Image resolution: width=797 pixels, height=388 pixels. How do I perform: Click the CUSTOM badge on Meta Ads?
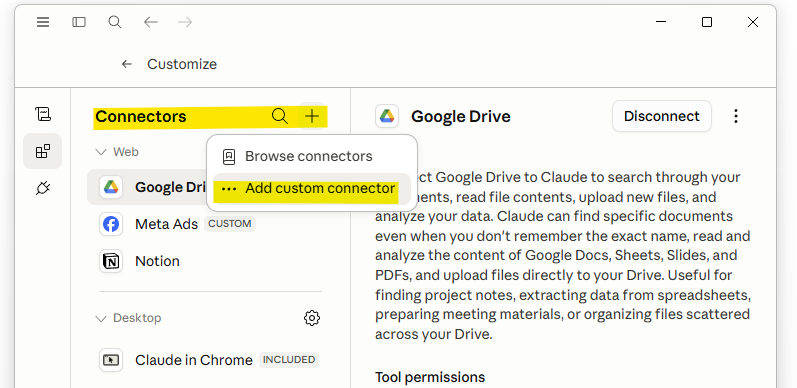[x=230, y=224]
